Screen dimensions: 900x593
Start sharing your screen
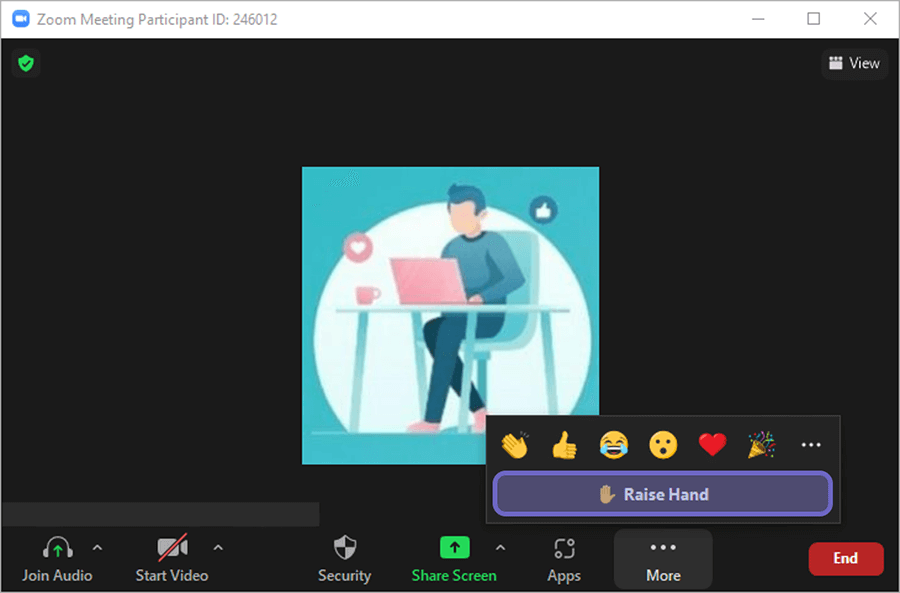454,558
